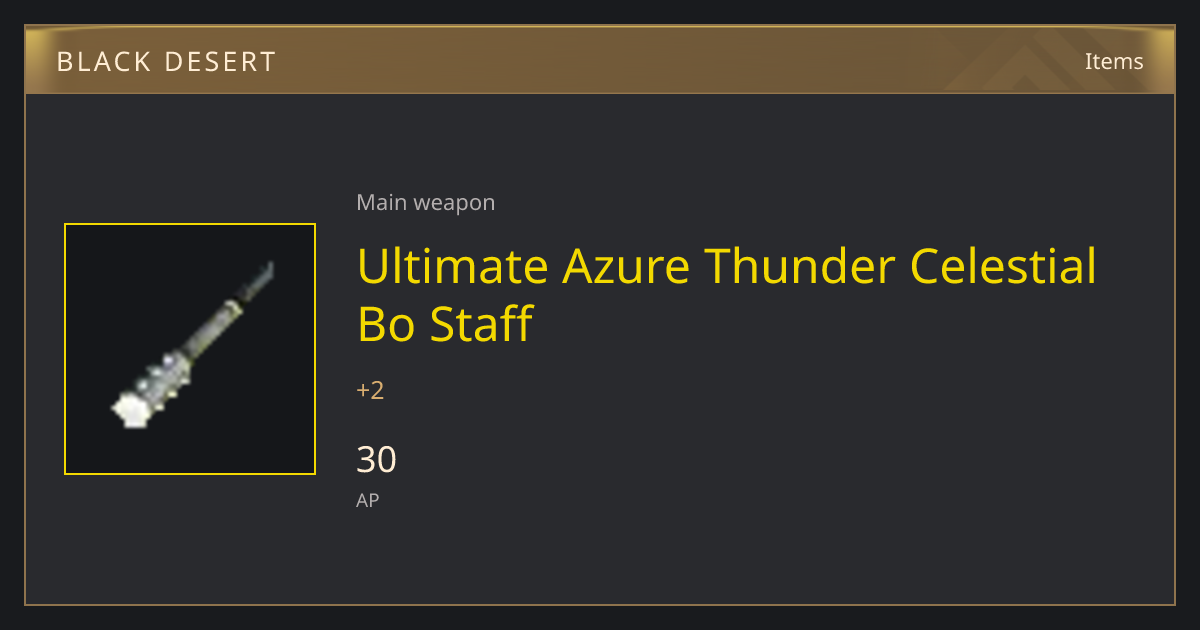1200x630 pixels.
Task: Click the word Azure in the item name
Action: coord(625,266)
